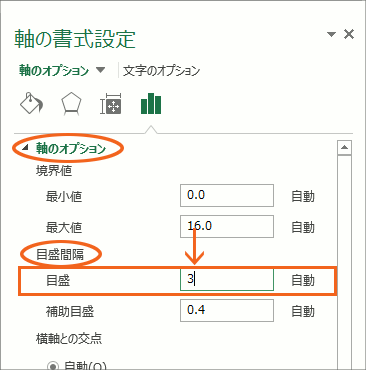The width and height of the screenshot is (366, 370).
Task: Open the Size & Properties tab
Action: pyautogui.click(x=111, y=104)
